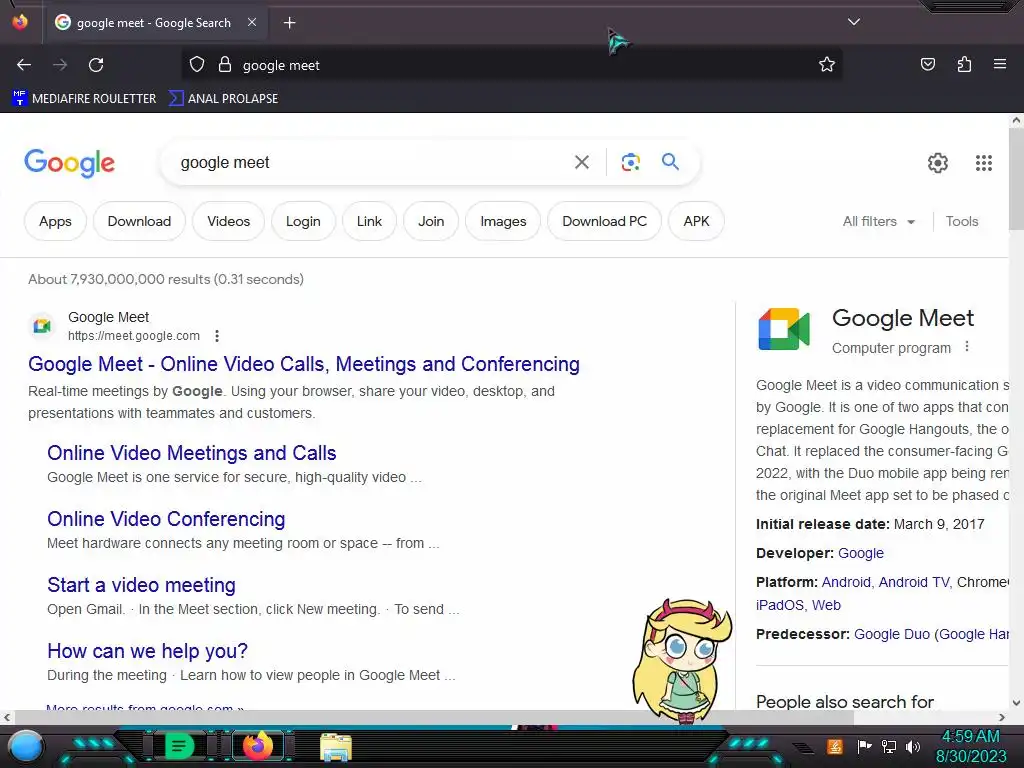Open the Google apps grid
Image resolution: width=1024 pixels, height=768 pixels.
[984, 163]
